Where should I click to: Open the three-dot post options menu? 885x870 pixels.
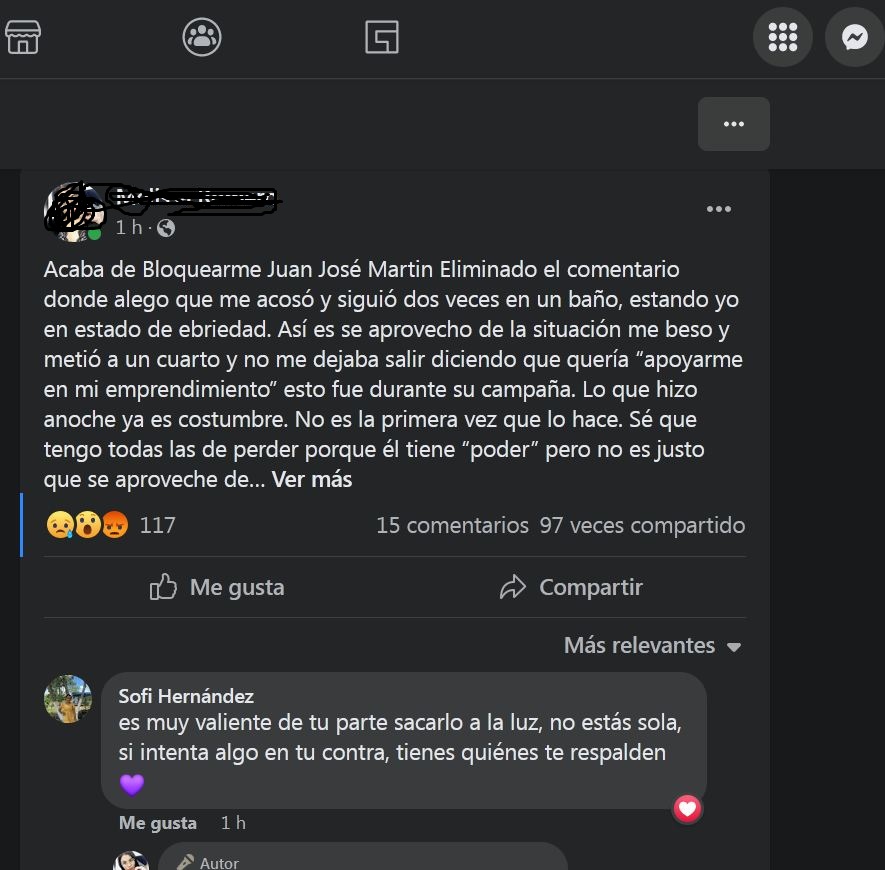click(x=718, y=209)
